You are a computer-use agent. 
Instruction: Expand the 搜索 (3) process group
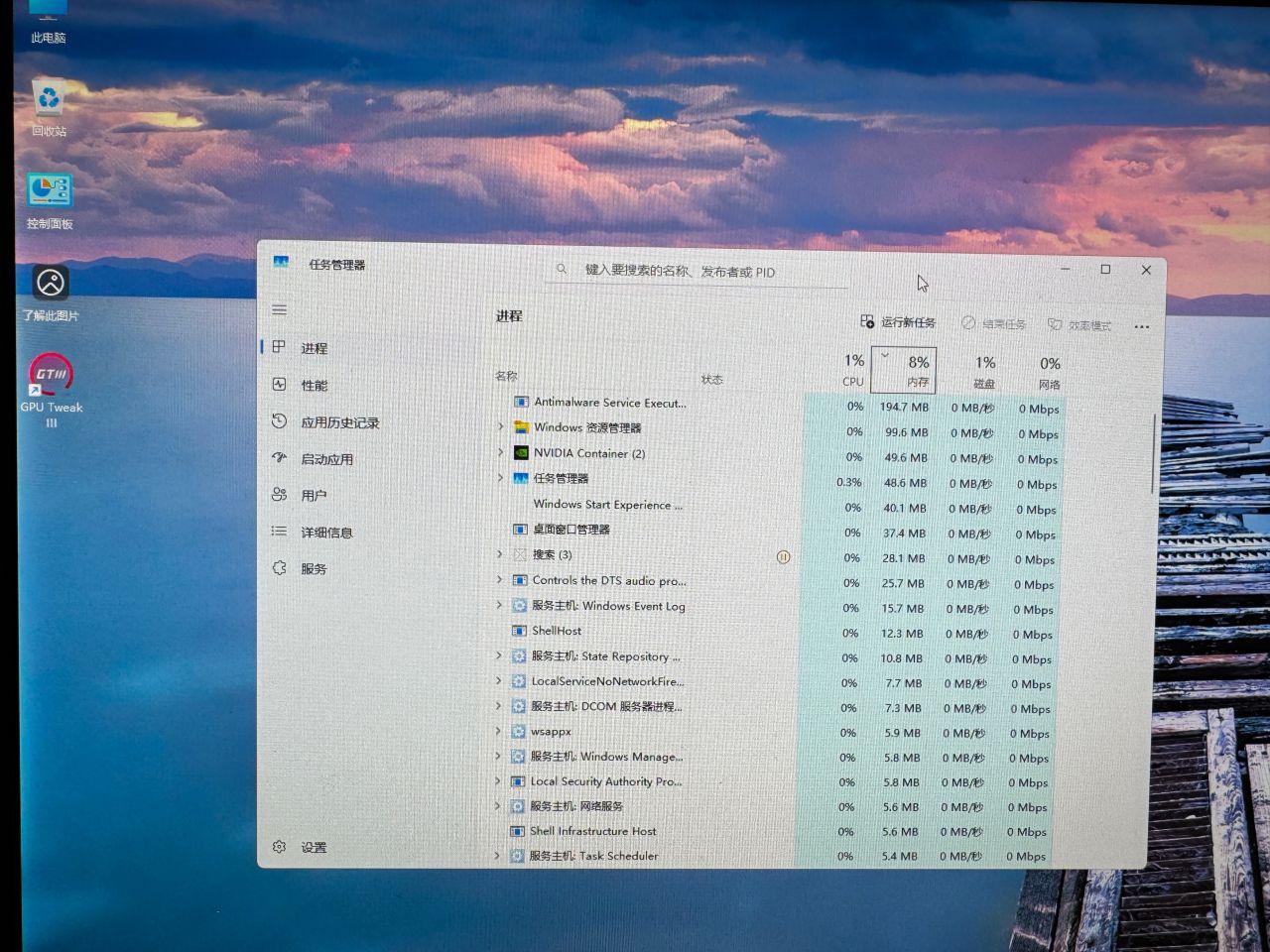tap(499, 553)
